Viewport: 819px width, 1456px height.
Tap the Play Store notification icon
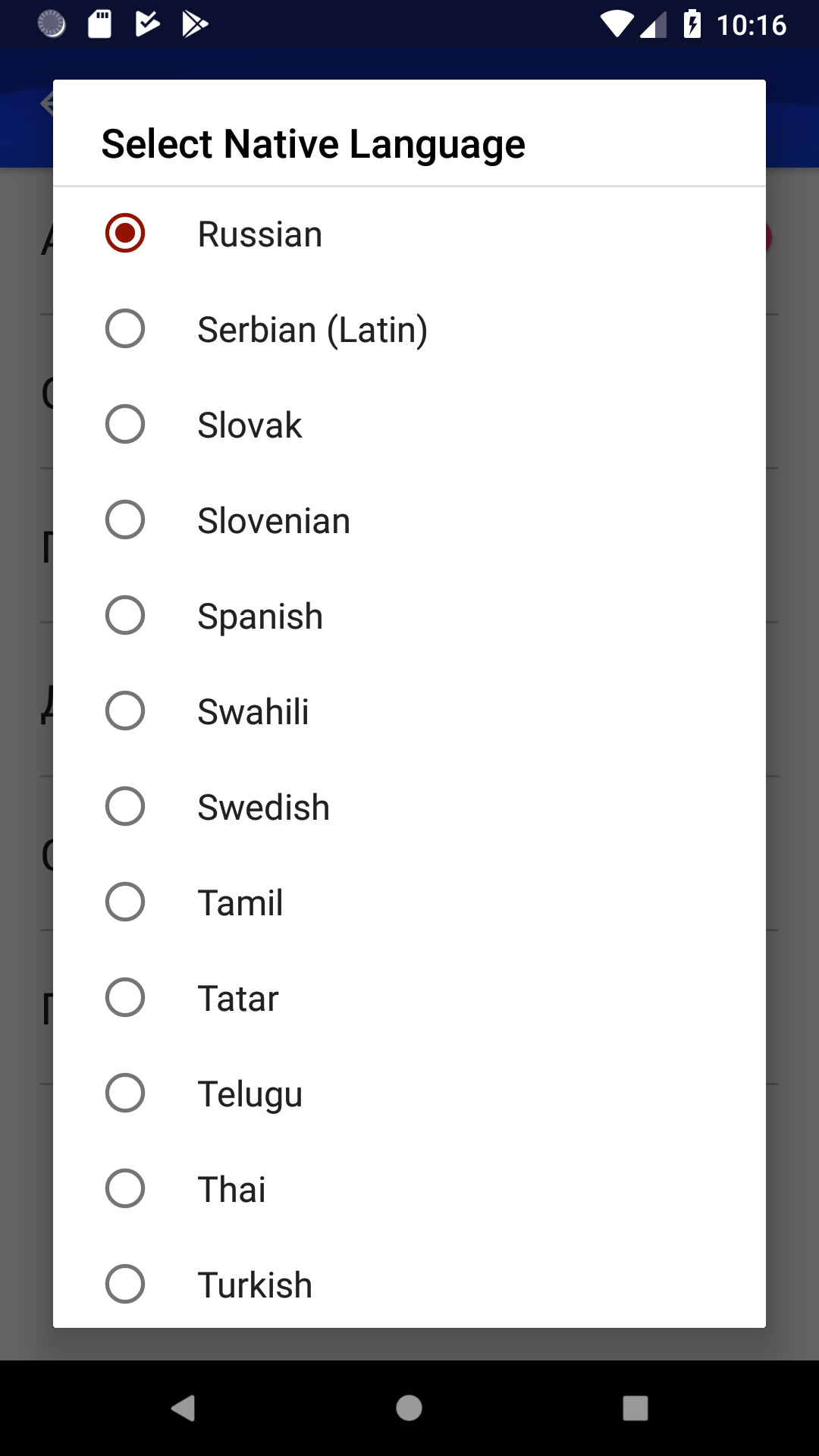click(195, 24)
